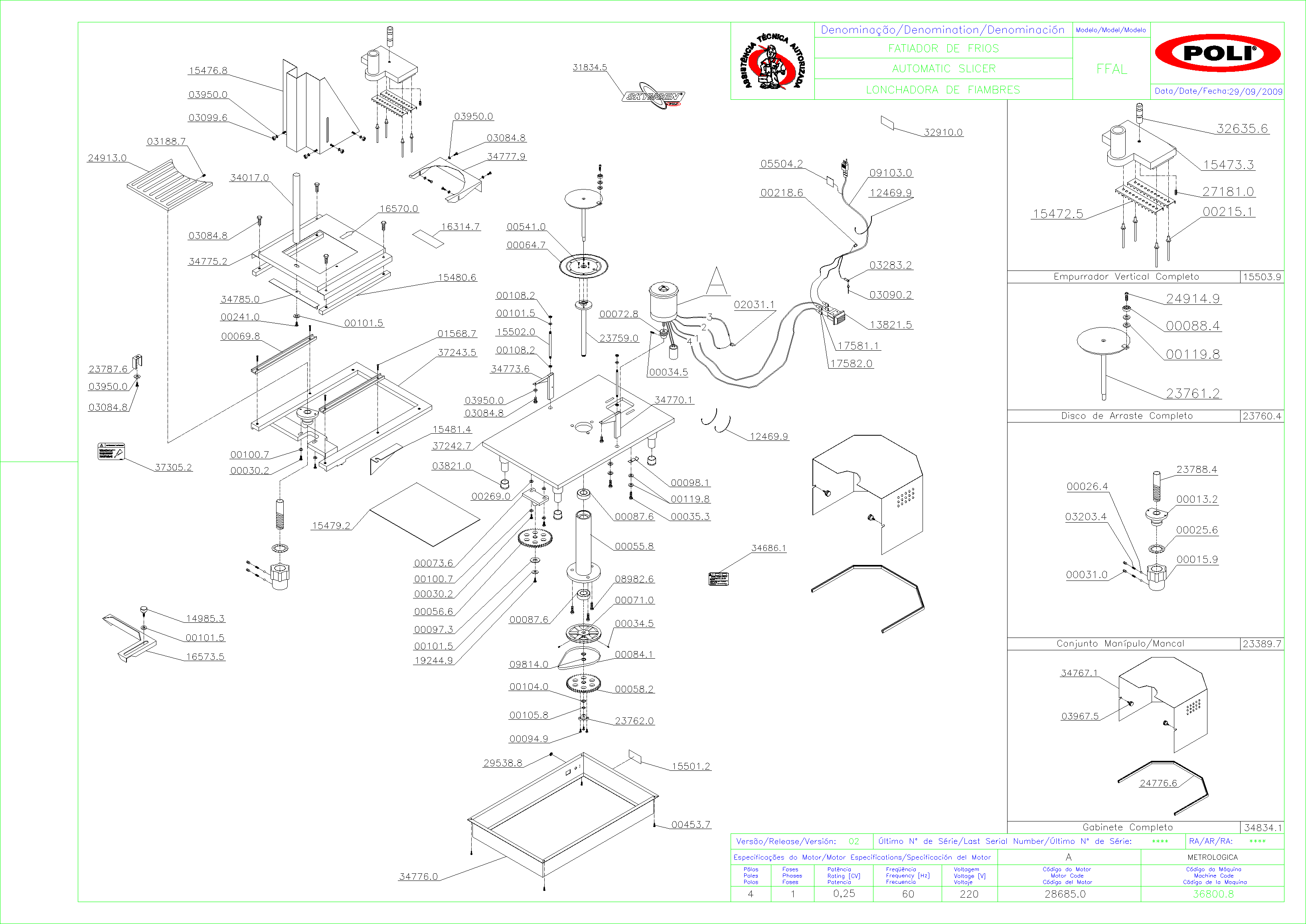Select part number 00069.8
This screenshot has height=924, width=1306.
coord(240,336)
